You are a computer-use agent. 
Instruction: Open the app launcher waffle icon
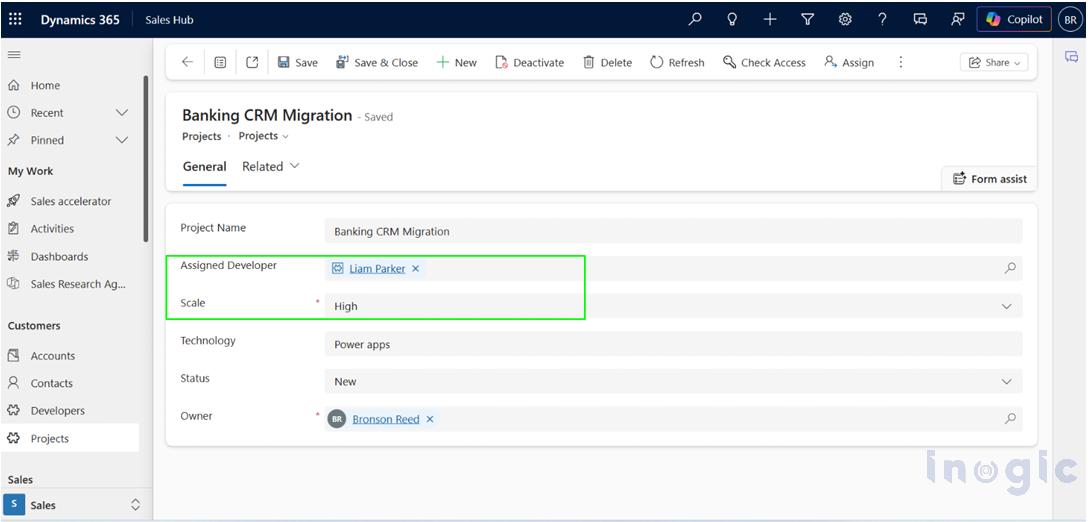(15, 19)
